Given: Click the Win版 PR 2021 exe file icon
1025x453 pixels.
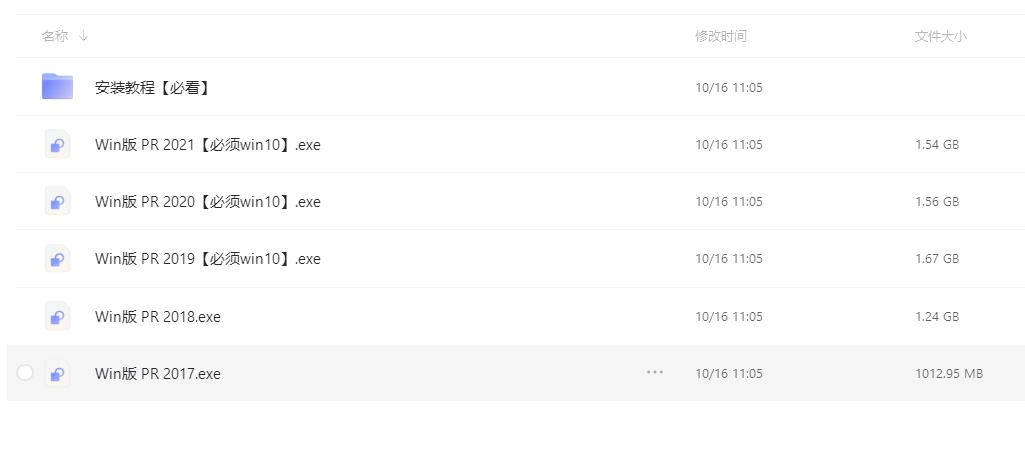Looking at the screenshot, I should 58,144.
